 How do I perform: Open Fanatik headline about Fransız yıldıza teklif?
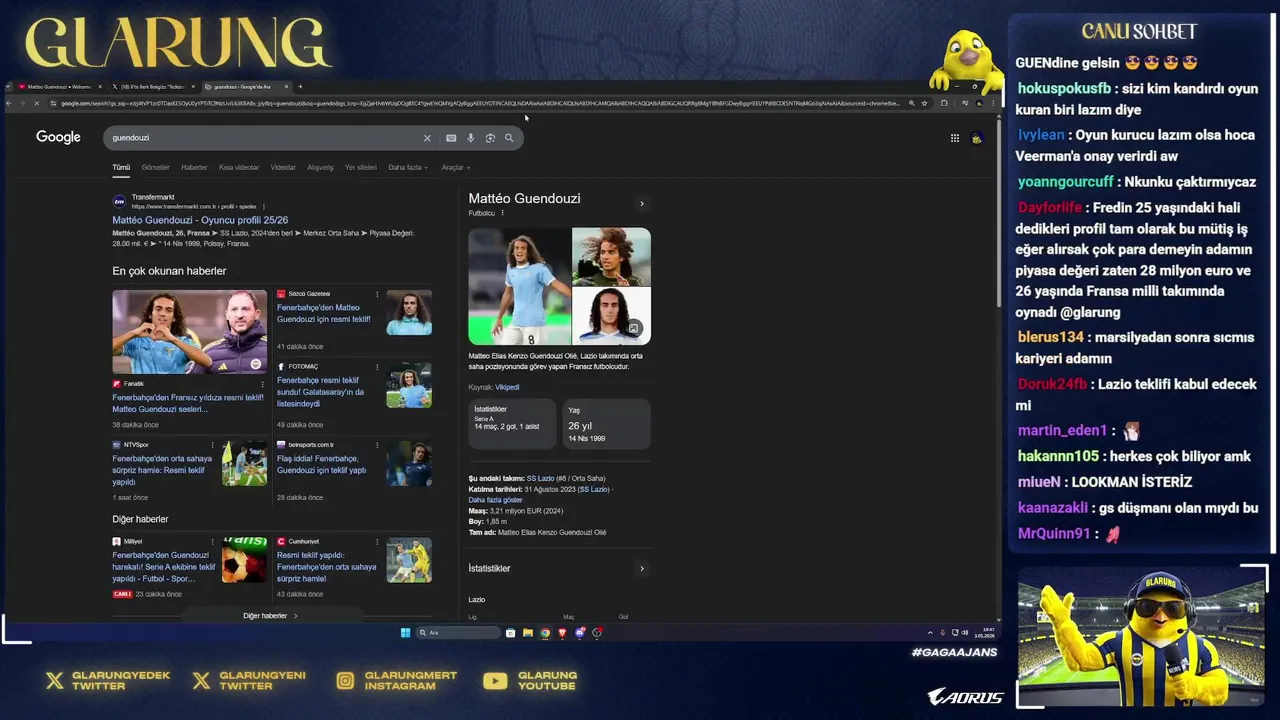[188, 403]
